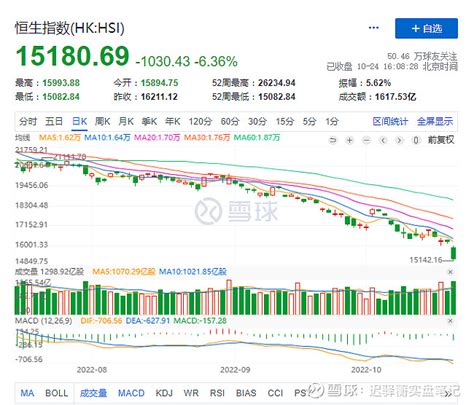
Task: Switch to the 15分 chart interval
Action: click(285, 121)
